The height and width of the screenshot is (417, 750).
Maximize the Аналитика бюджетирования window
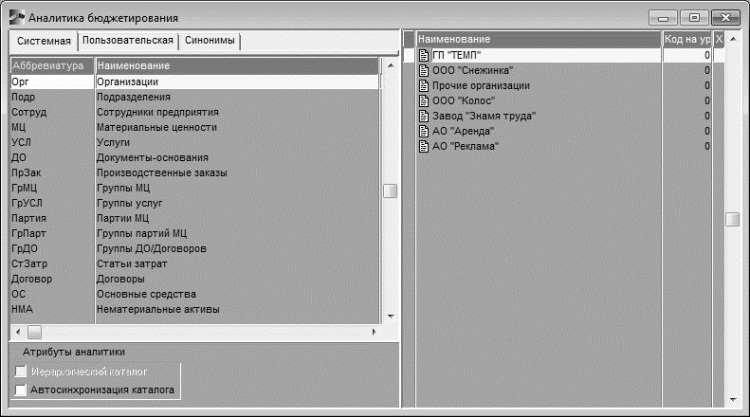tap(694, 18)
